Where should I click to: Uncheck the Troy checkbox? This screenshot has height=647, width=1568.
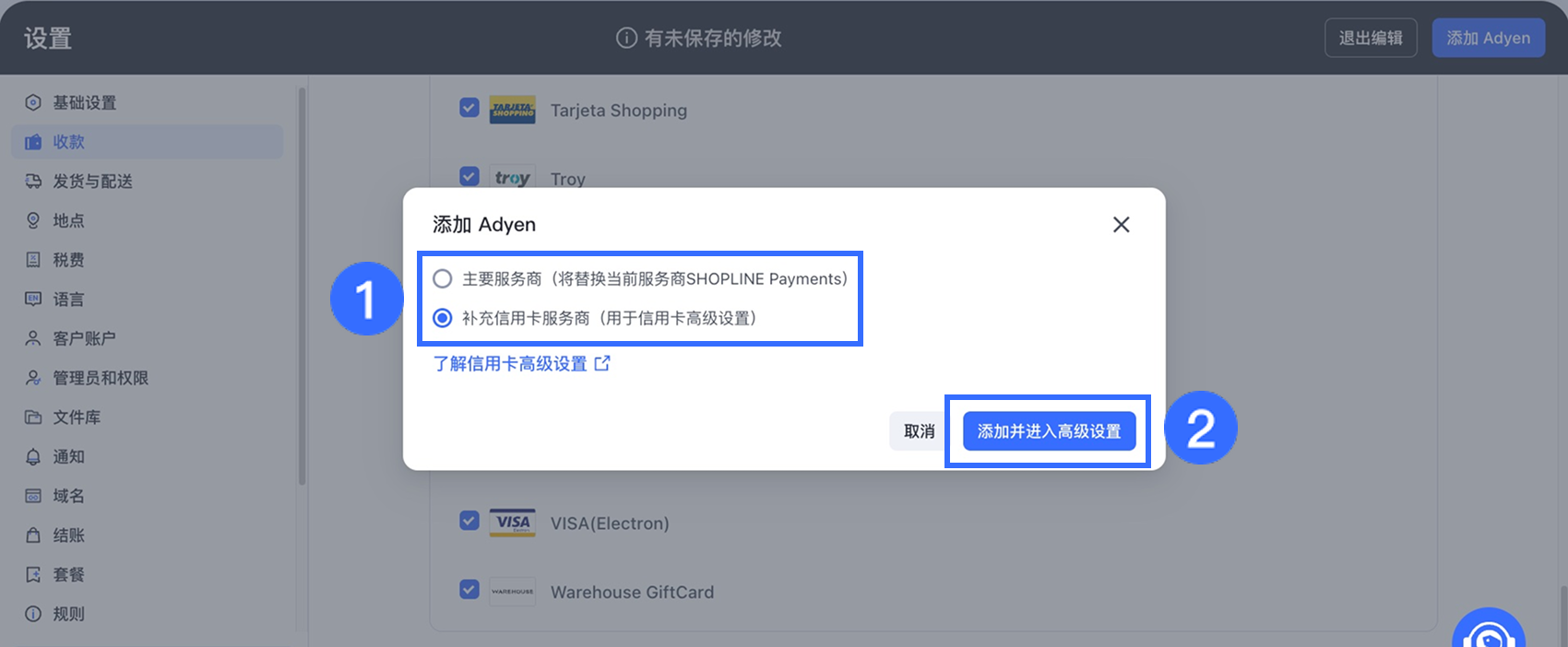pyautogui.click(x=469, y=176)
